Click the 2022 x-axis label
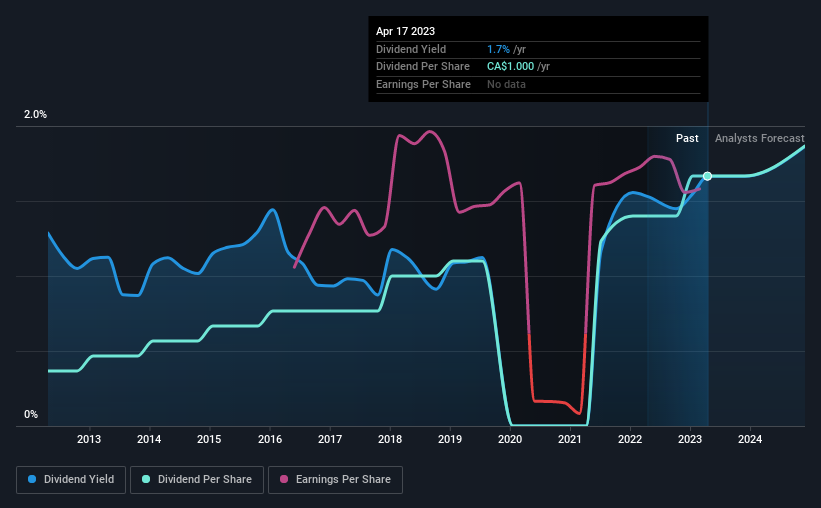The height and width of the screenshot is (508, 821). (x=630, y=439)
